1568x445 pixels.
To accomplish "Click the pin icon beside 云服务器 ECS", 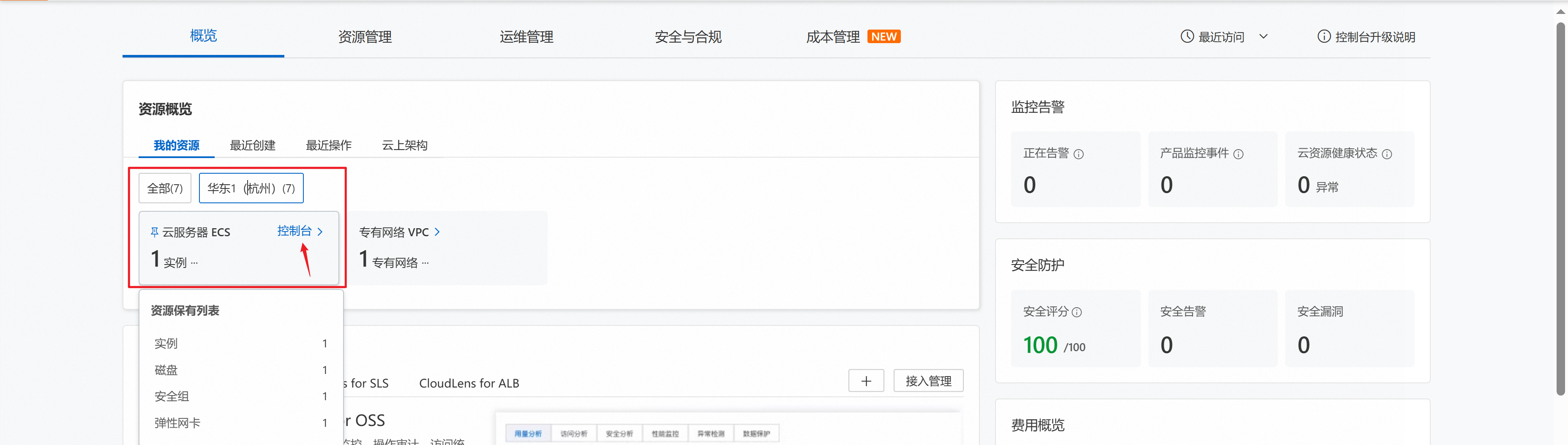I will 155,232.
